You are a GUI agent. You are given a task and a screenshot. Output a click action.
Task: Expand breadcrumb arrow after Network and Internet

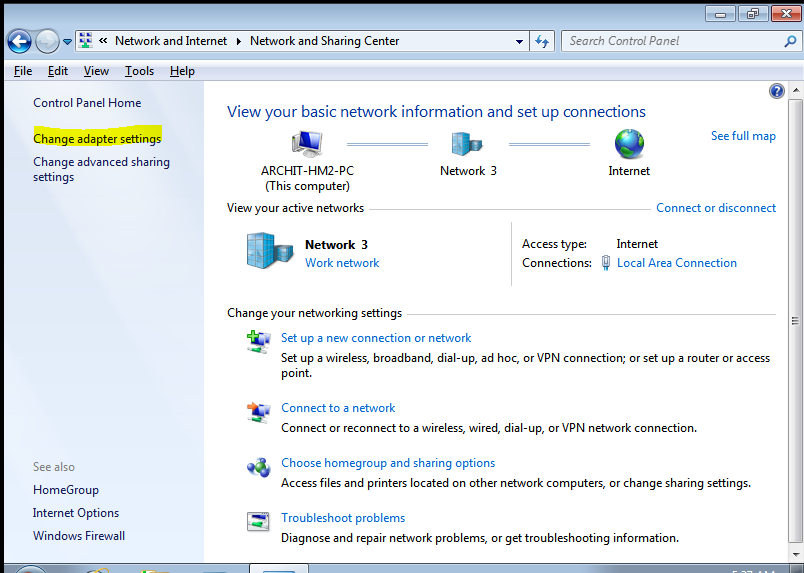(x=238, y=41)
